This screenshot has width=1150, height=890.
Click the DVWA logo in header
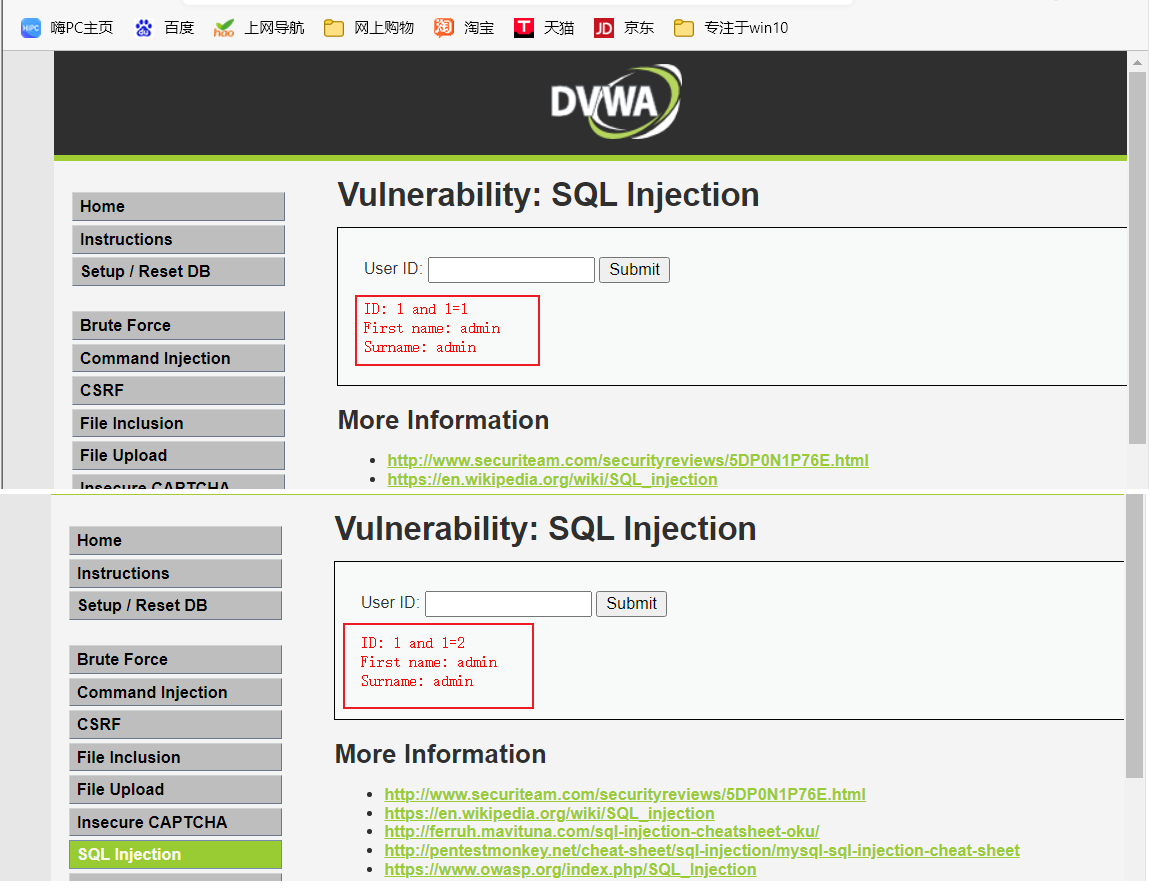[x=616, y=101]
